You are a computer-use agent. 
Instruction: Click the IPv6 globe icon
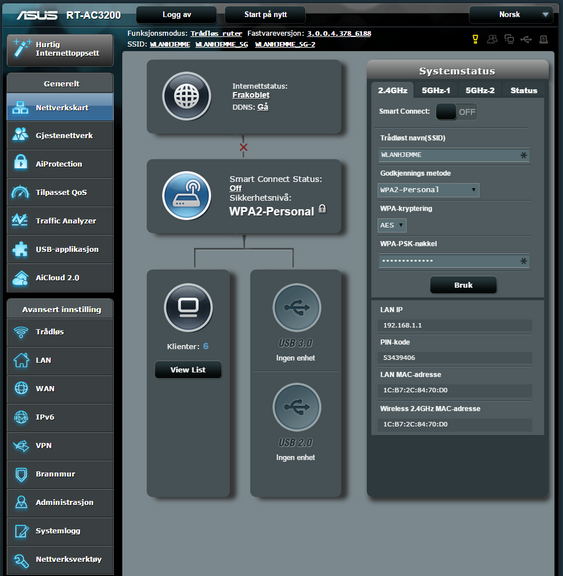[21, 417]
